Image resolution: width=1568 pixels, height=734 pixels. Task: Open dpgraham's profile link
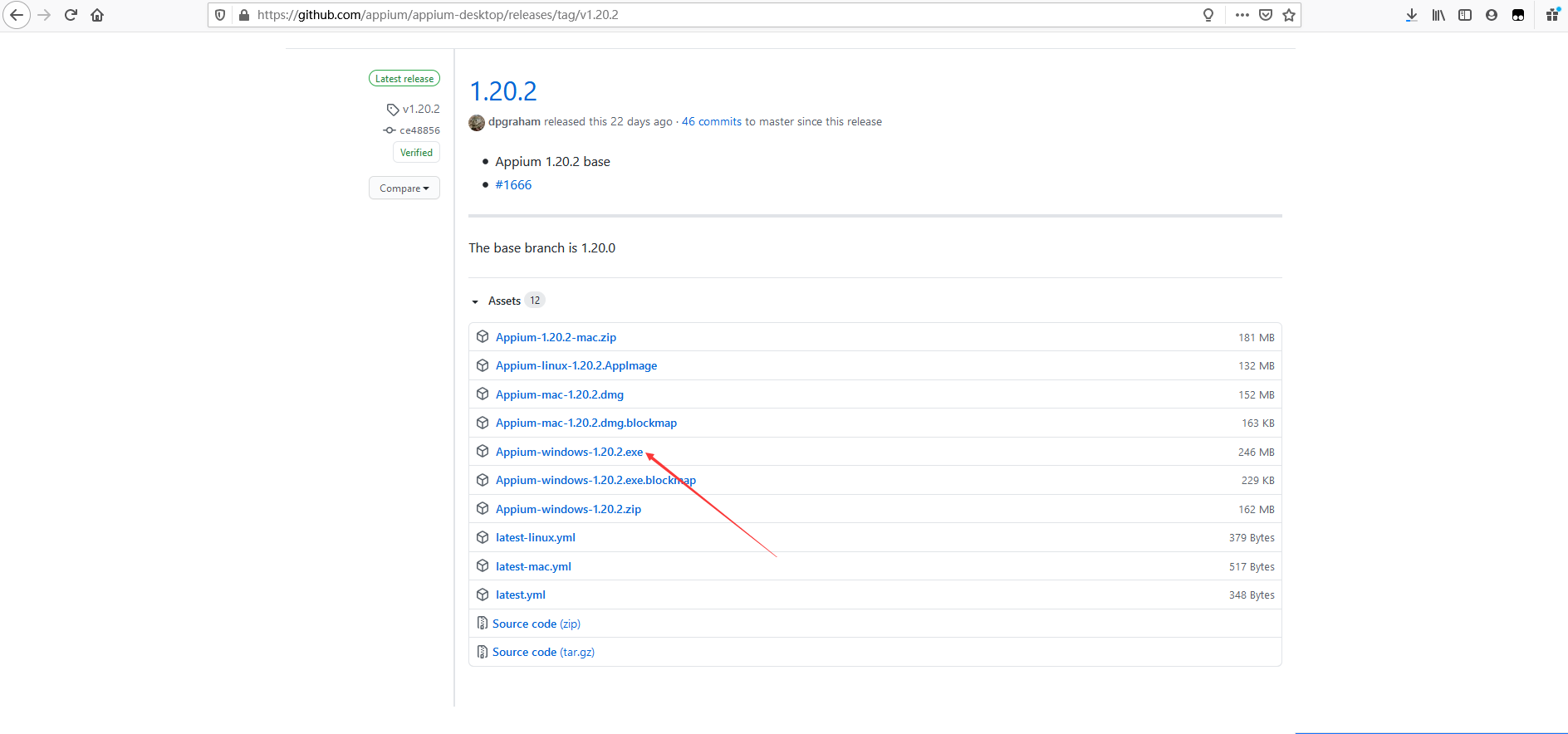pos(514,121)
